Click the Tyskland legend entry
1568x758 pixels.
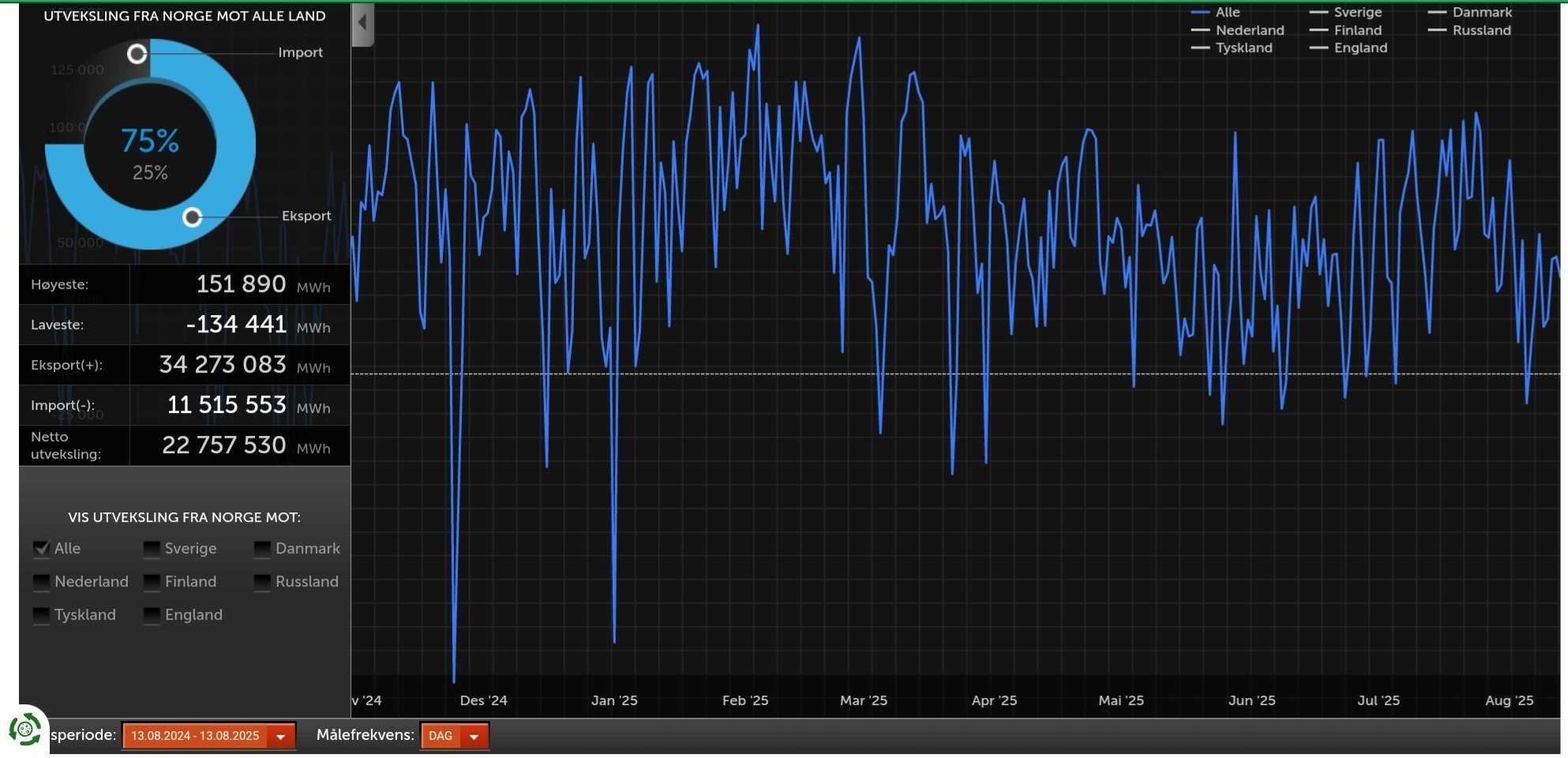1232,48
